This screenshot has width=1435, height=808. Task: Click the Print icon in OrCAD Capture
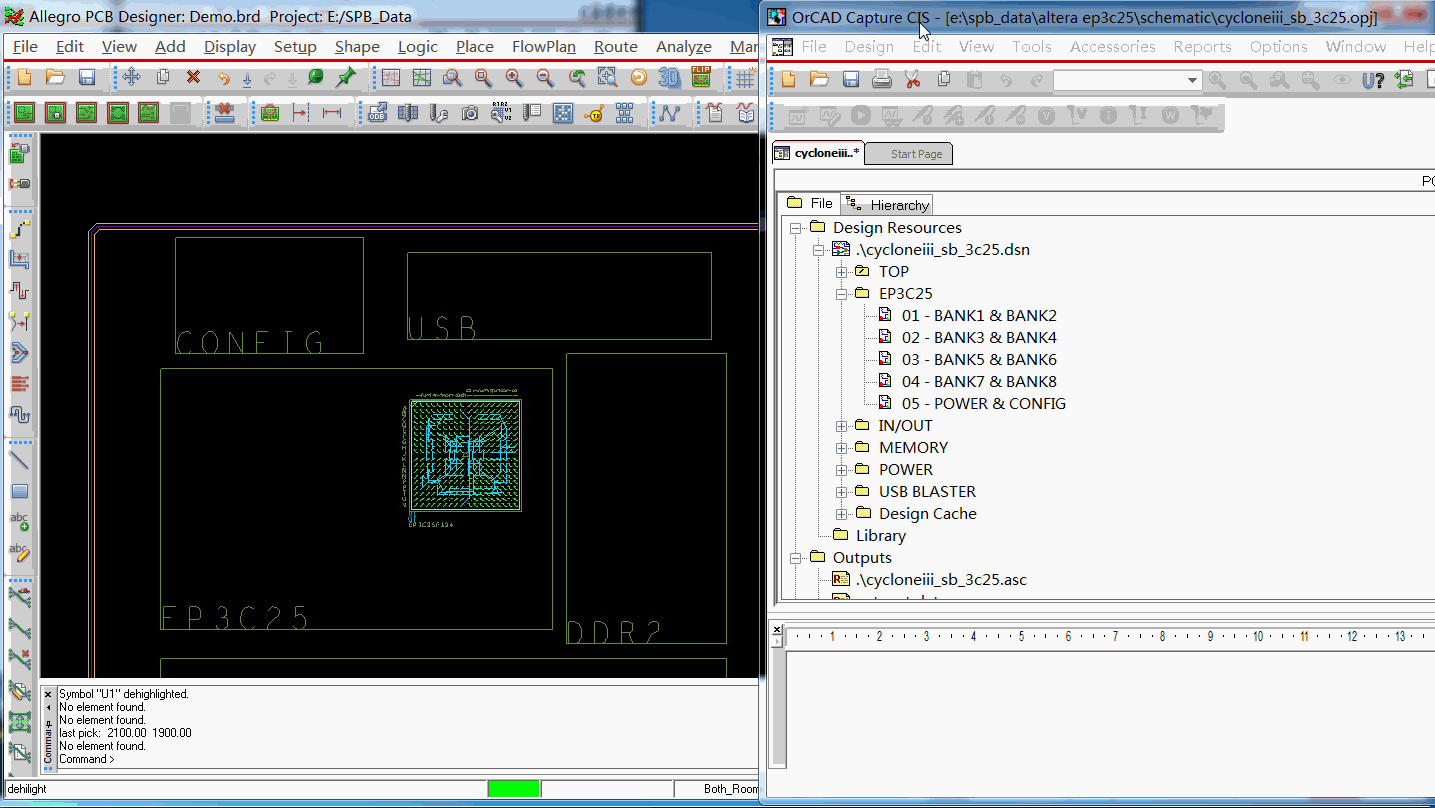pyautogui.click(x=881, y=80)
